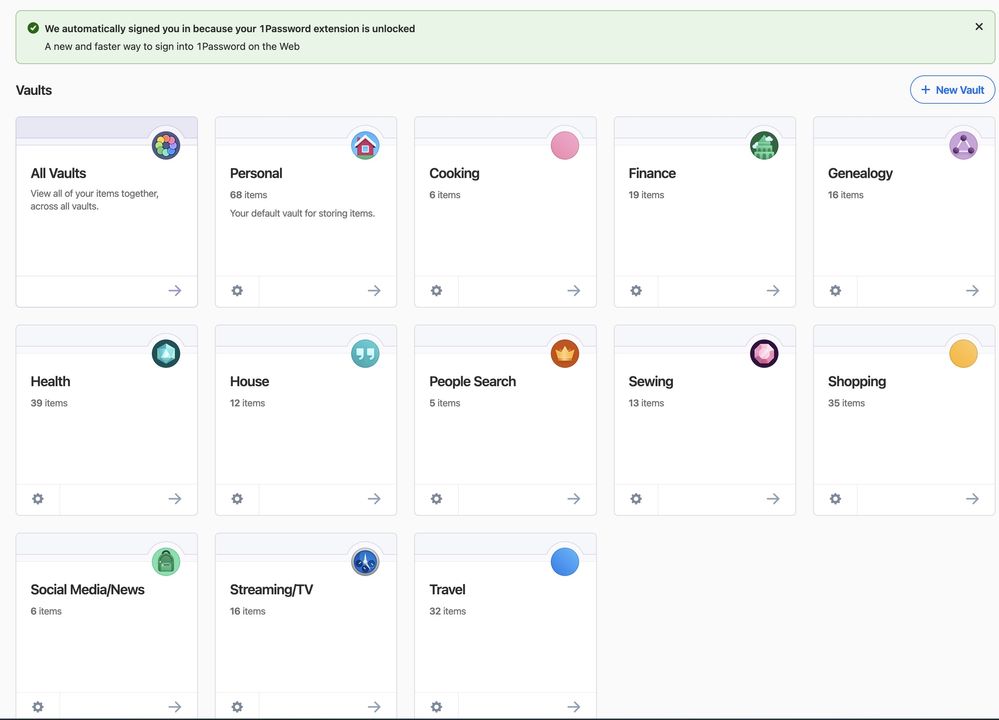Click the Travel vault blue circle
This screenshot has width=999, height=720.
(x=564, y=562)
